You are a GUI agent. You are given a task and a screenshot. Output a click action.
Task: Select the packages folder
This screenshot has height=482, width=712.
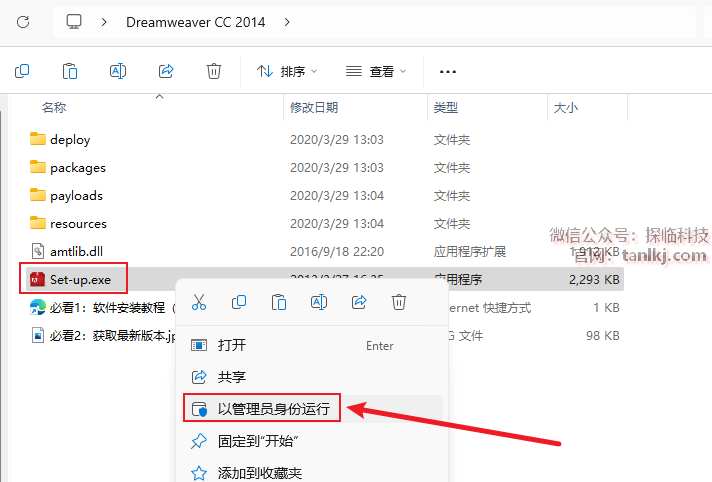78,168
